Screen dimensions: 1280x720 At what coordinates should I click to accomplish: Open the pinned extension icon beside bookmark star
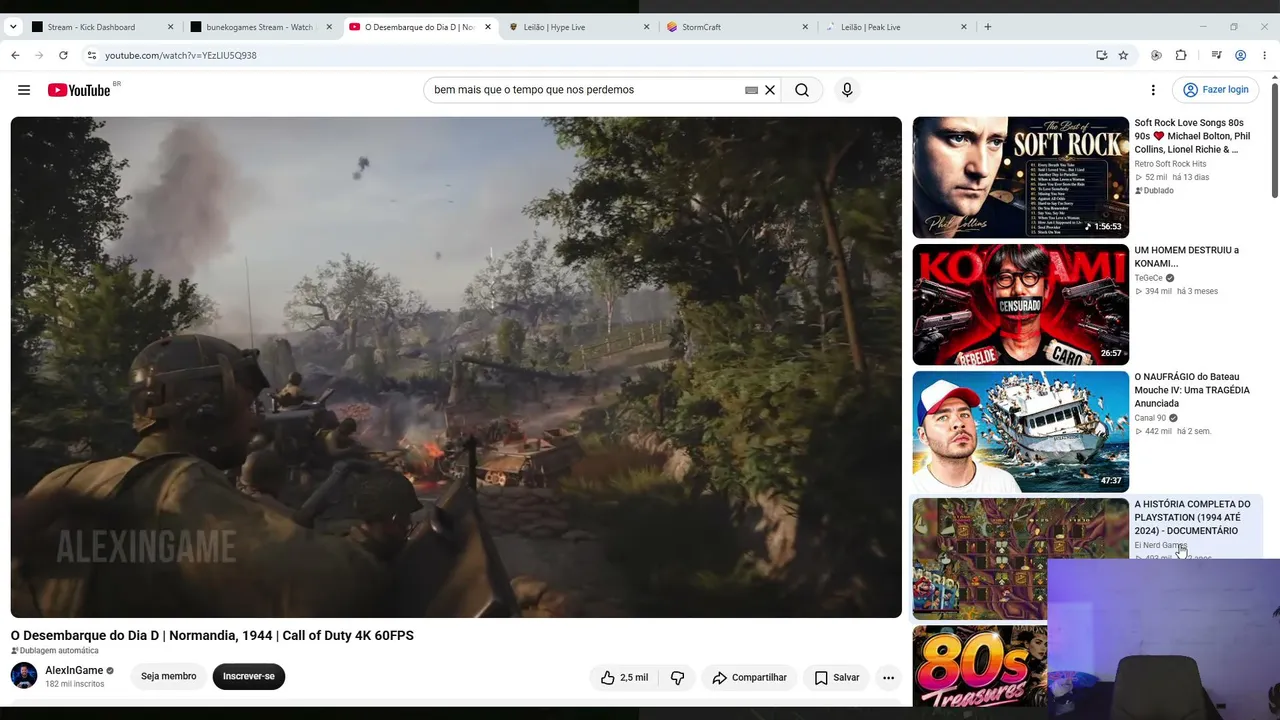(x=1156, y=55)
